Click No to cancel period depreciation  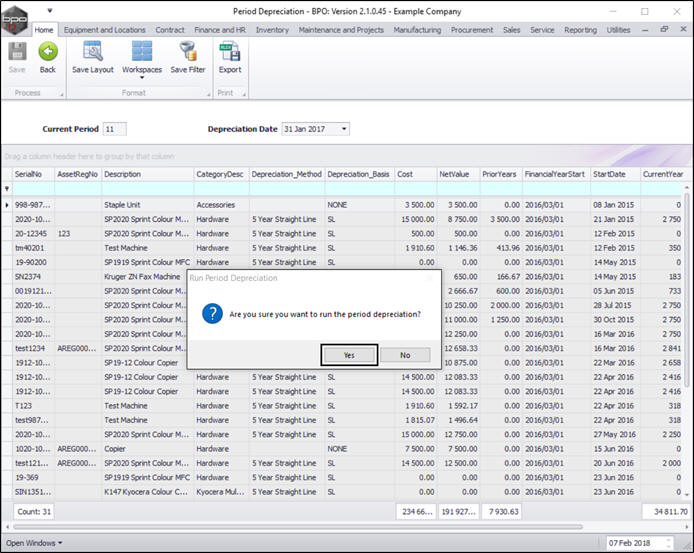(405, 354)
